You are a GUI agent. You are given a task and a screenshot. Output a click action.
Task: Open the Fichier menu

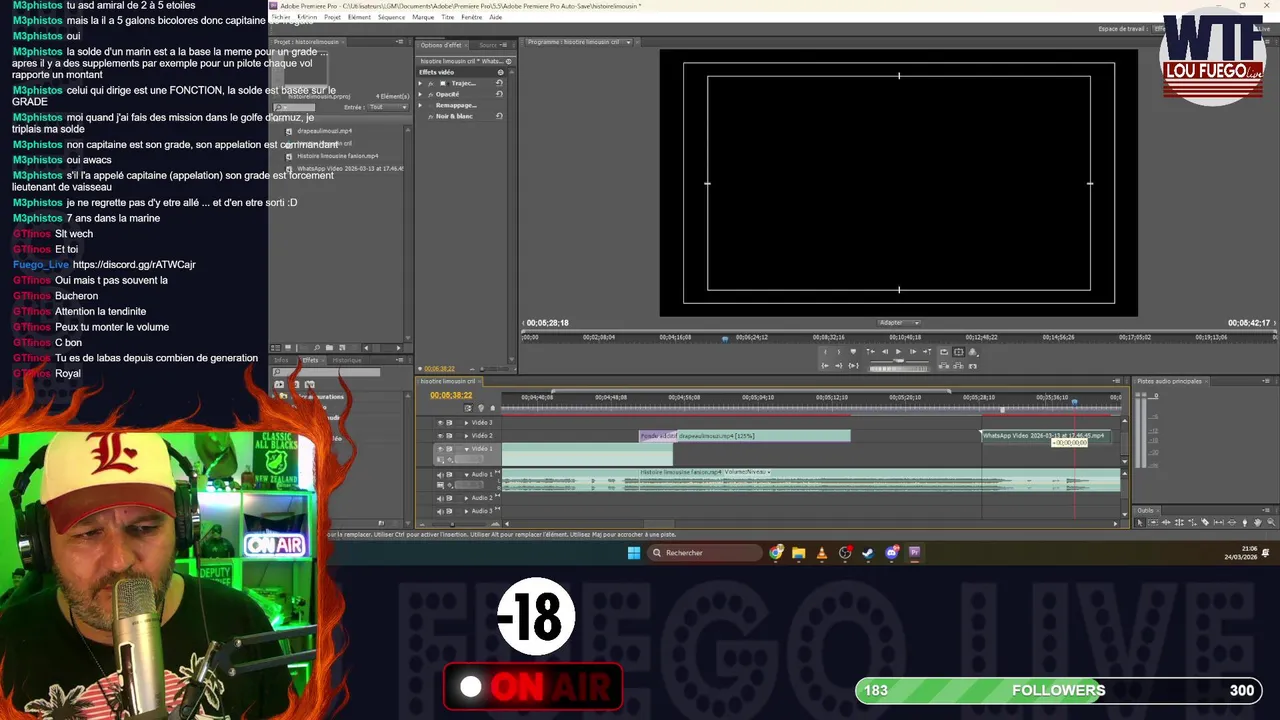coord(281,17)
